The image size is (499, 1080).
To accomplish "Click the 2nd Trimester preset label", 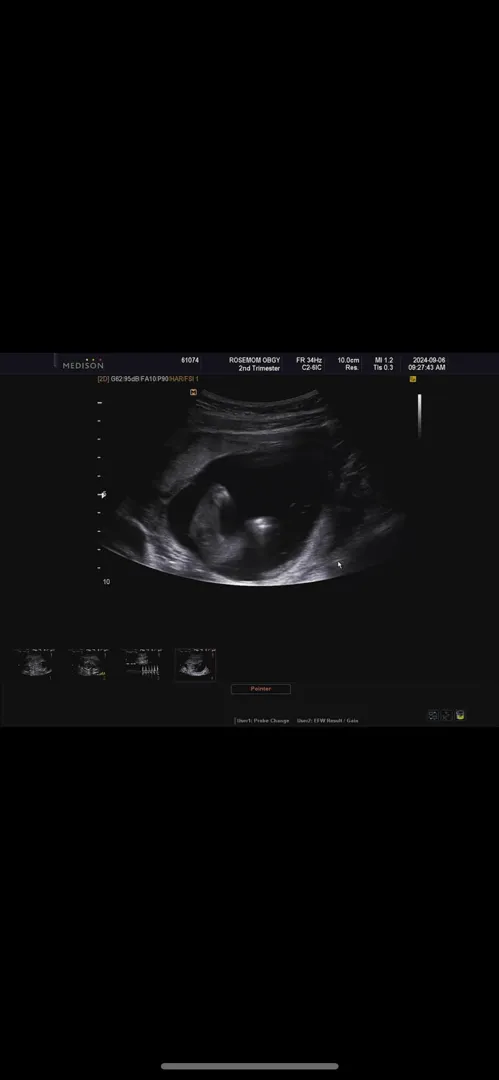I will coord(259,368).
